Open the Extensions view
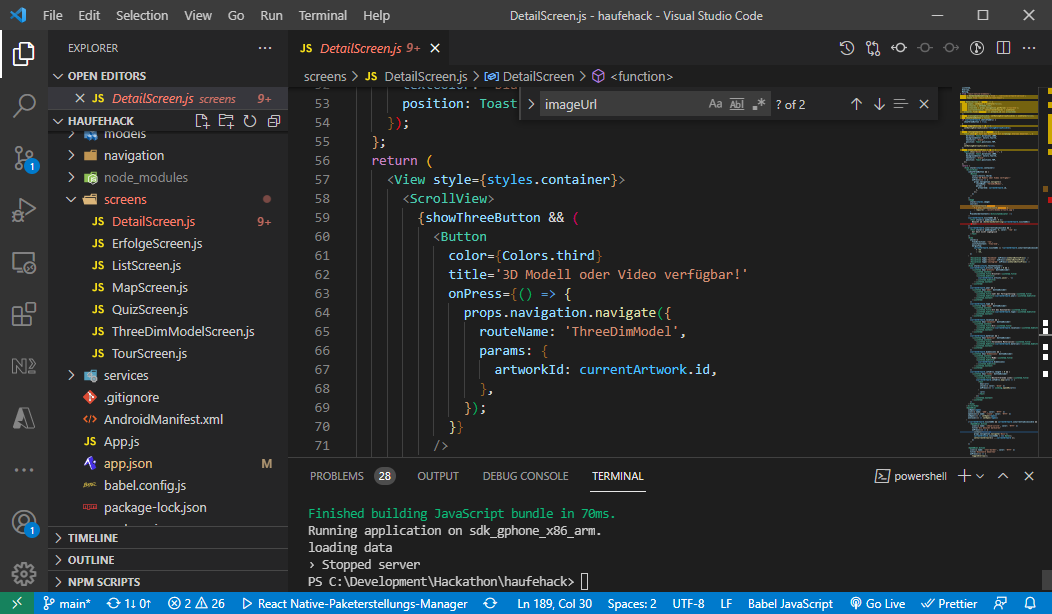The image size is (1052, 614). tap(24, 315)
